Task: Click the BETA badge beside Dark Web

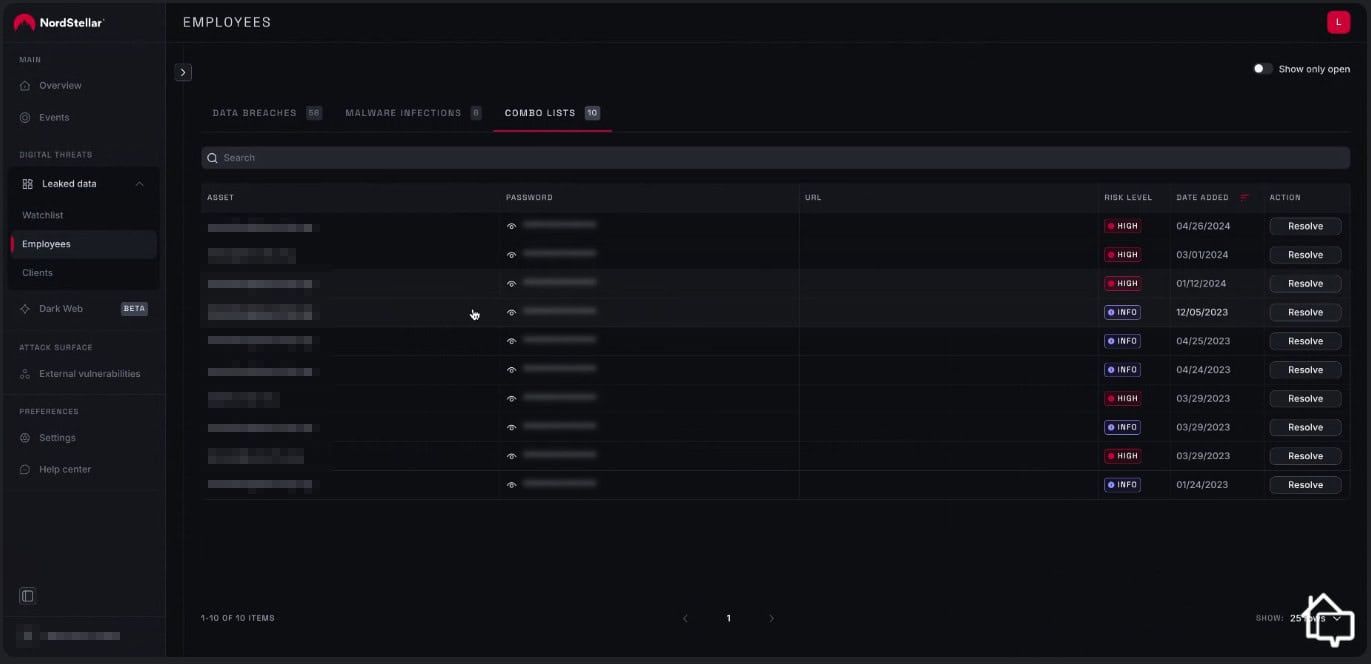Action: (x=134, y=309)
